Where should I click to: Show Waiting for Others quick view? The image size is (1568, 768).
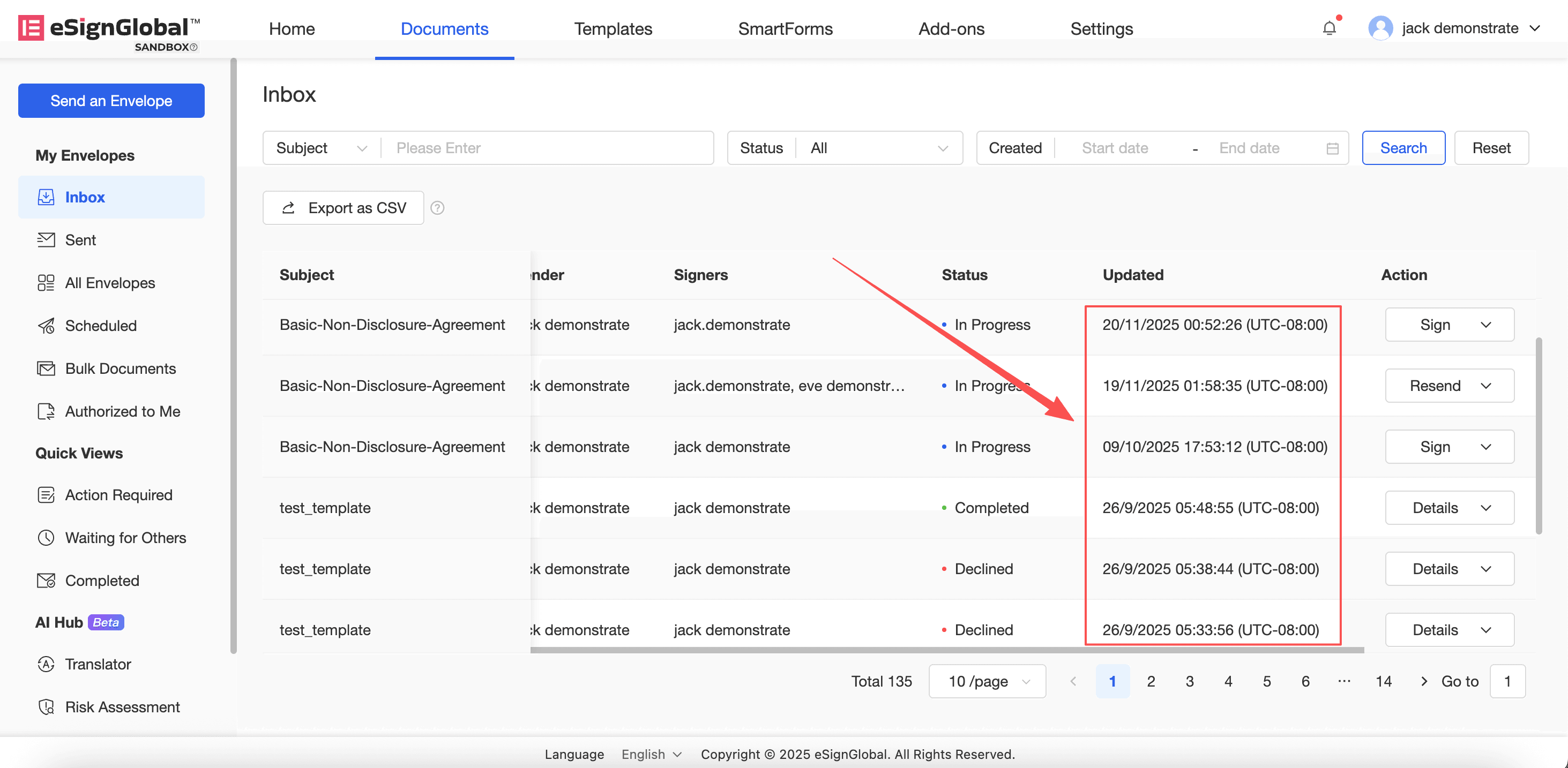coord(125,537)
